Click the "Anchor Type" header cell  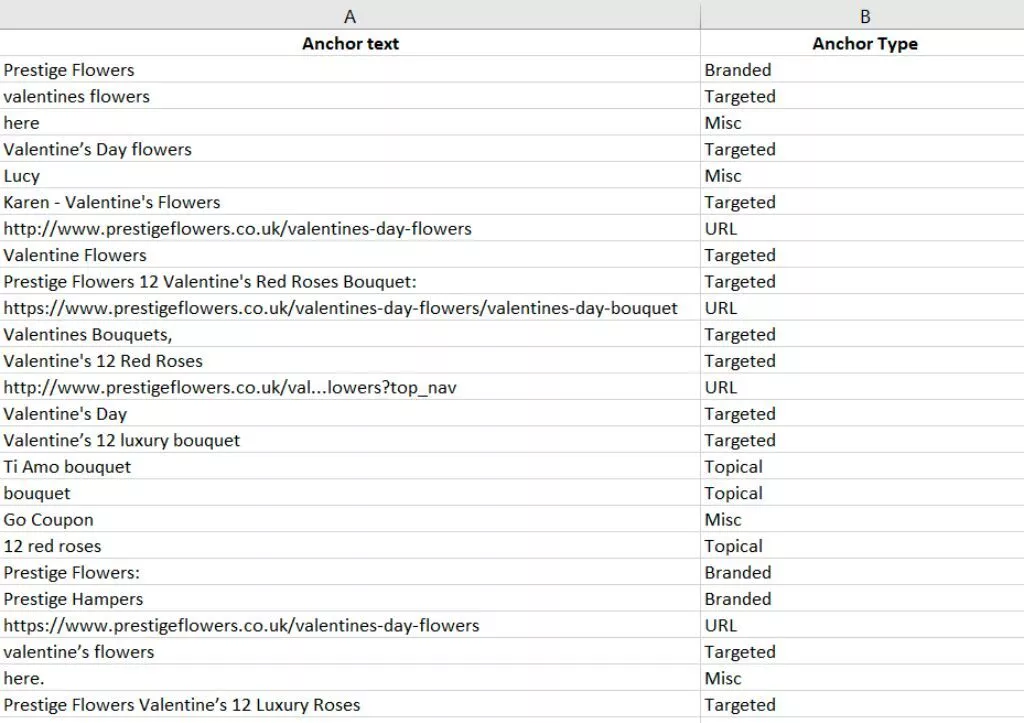click(864, 43)
